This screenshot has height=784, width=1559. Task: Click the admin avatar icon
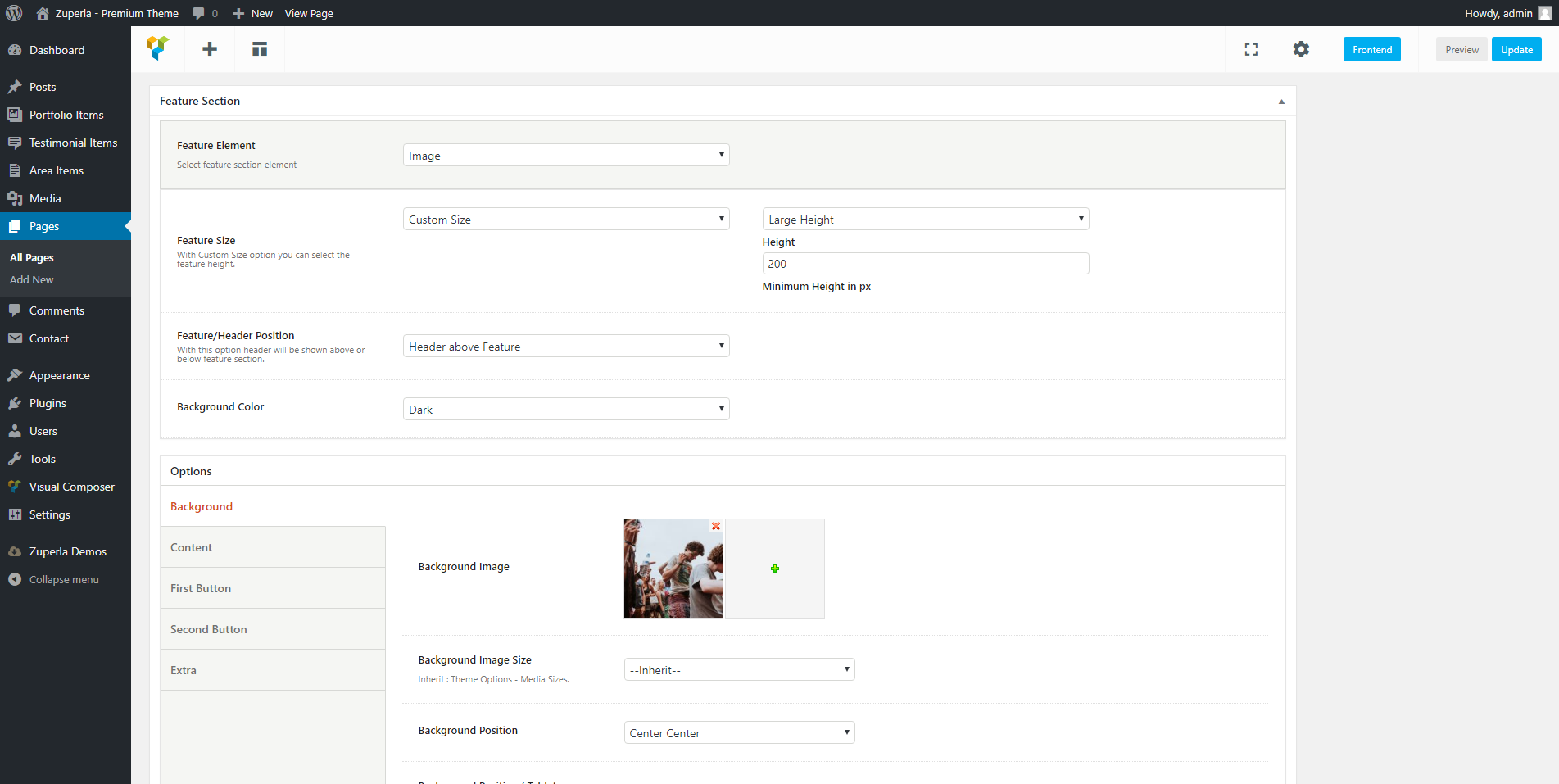[1545, 13]
